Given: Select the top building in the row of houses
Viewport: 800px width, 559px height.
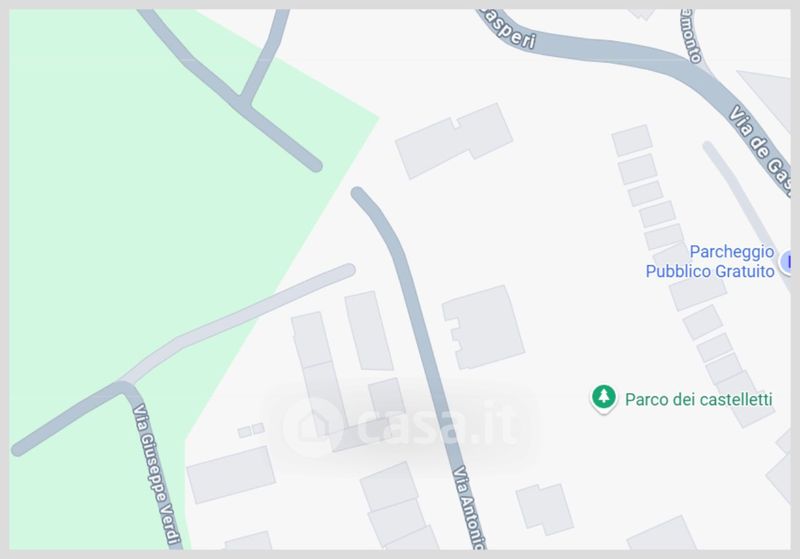Looking at the screenshot, I should 632,140.
